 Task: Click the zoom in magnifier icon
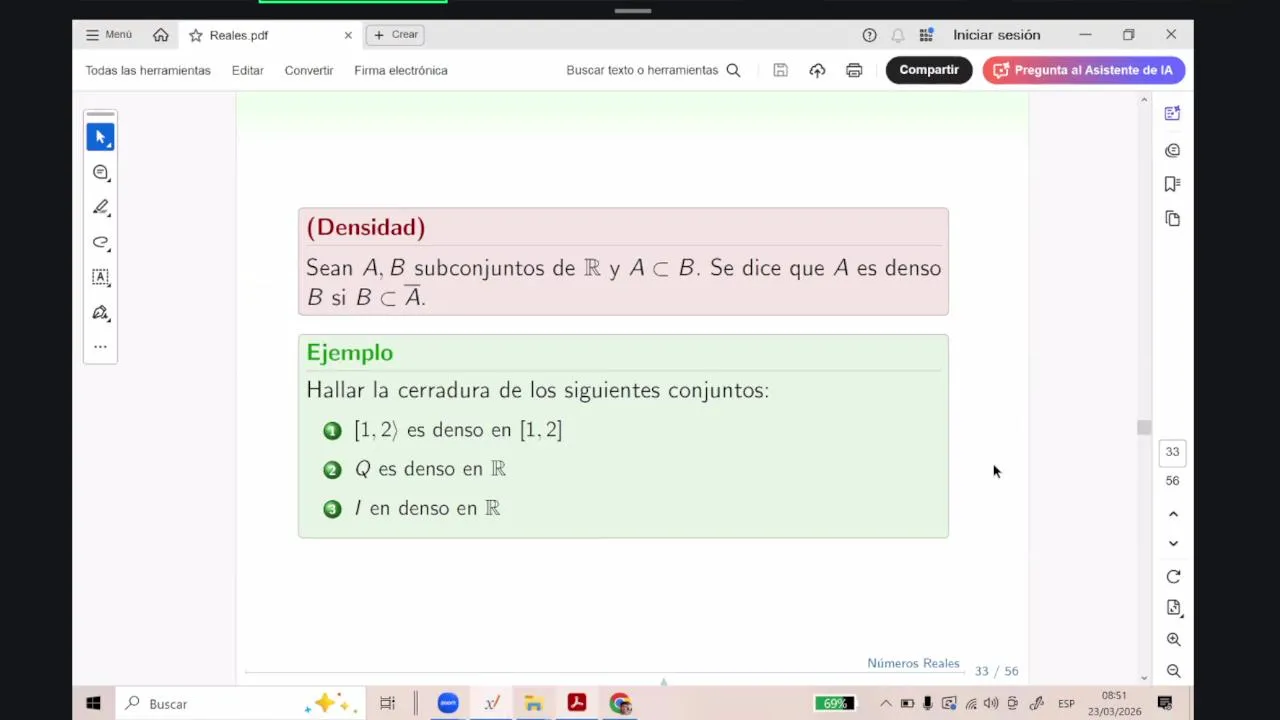tap(1173, 640)
